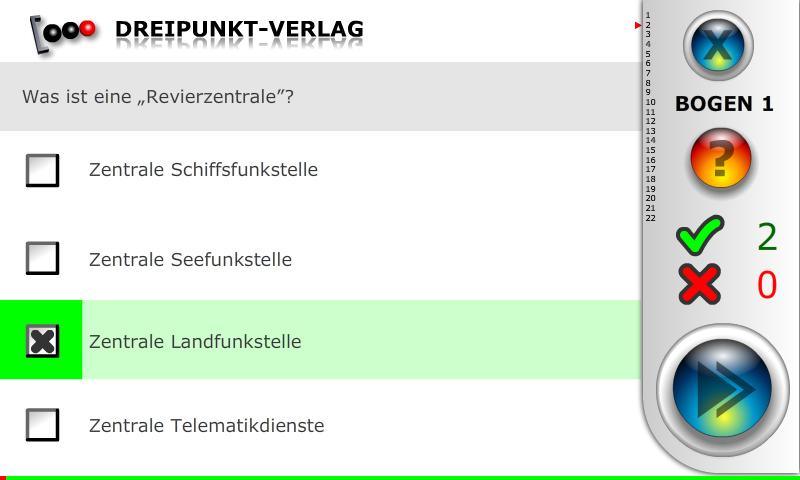Image resolution: width=800 pixels, height=480 pixels.
Task: Uncheck the Zentrale Landfunkstelle checkbox
Action: [x=42, y=341]
